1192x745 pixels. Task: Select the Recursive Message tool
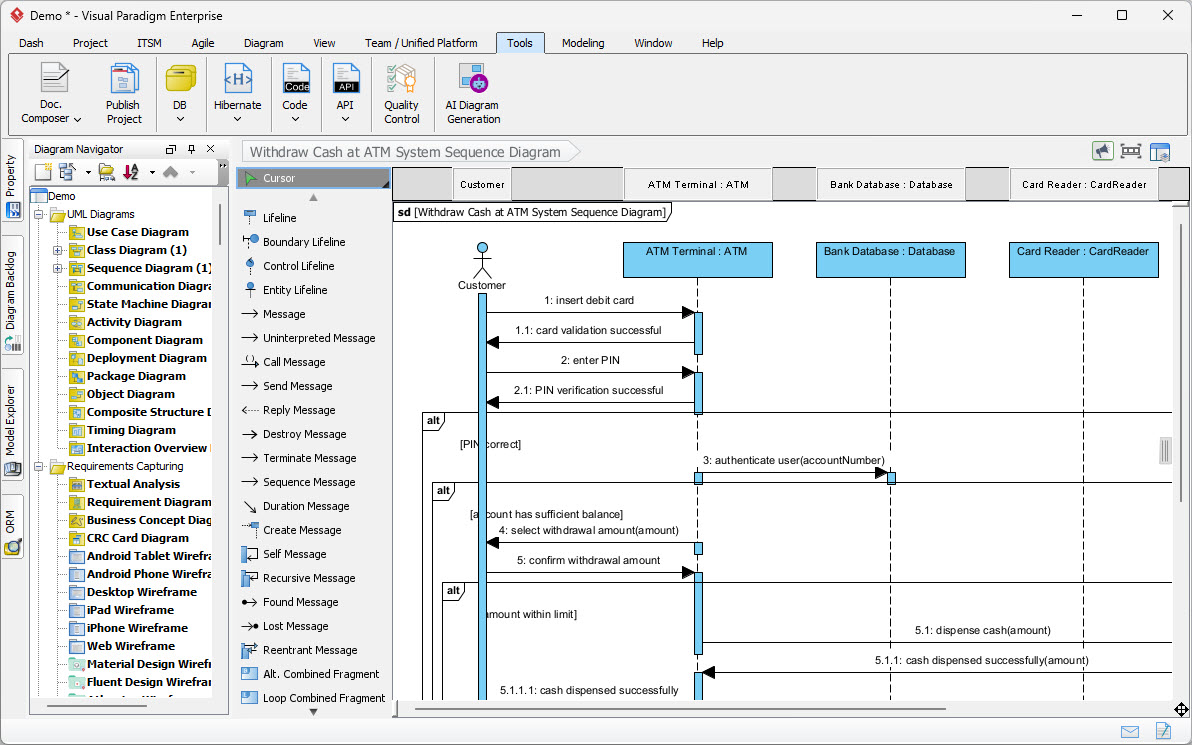[313, 578]
